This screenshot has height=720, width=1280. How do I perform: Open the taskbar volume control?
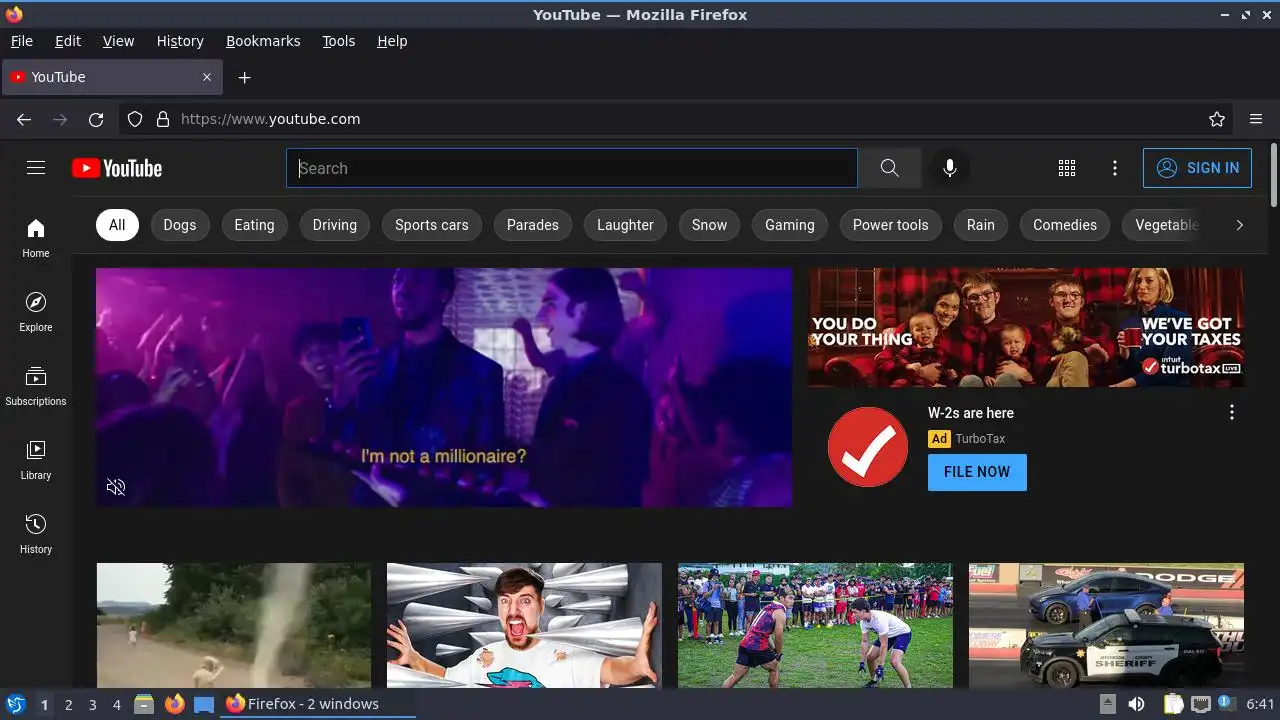(1137, 704)
